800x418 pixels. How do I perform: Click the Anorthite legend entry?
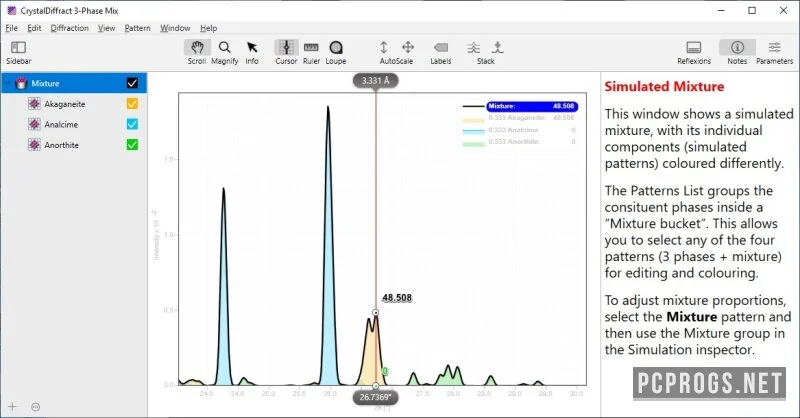[x=520, y=142]
